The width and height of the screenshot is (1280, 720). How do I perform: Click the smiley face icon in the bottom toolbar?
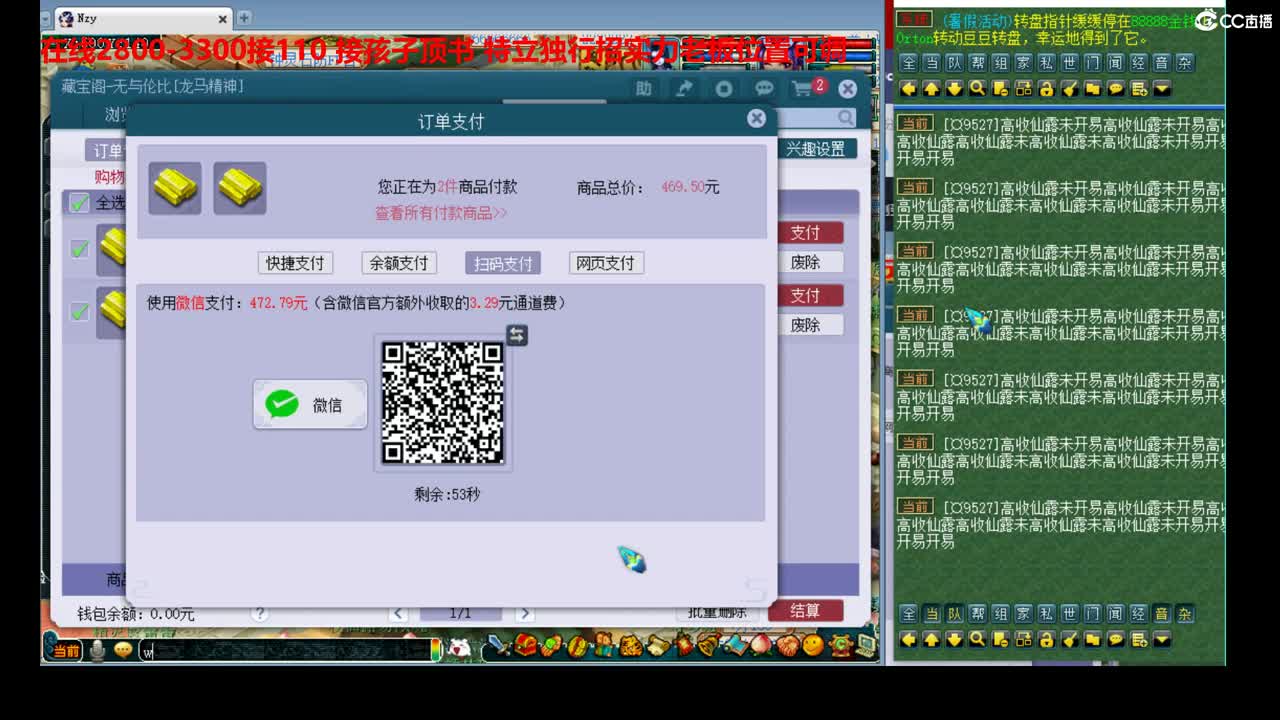[812, 646]
